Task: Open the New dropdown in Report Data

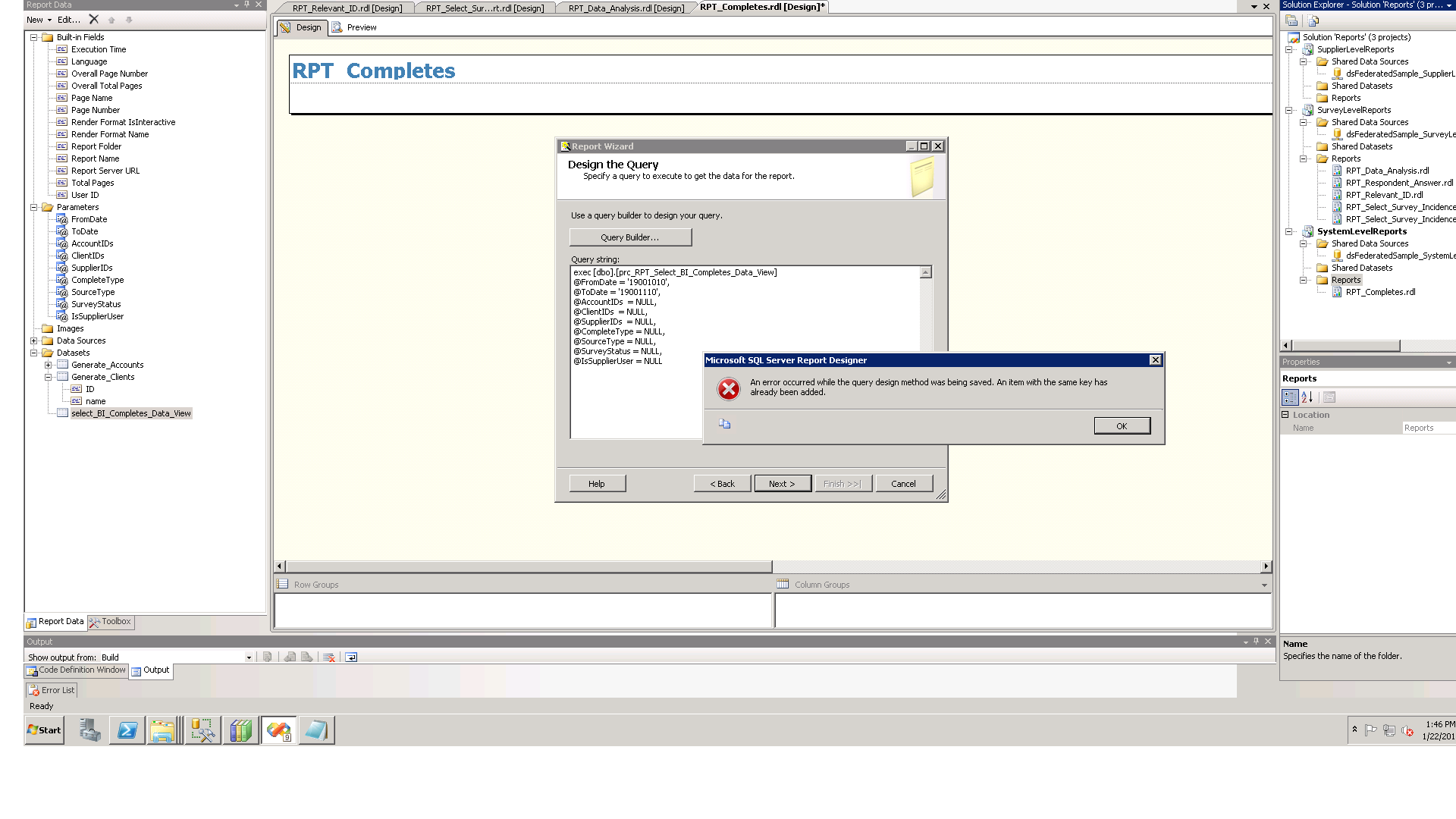Action: [x=39, y=20]
